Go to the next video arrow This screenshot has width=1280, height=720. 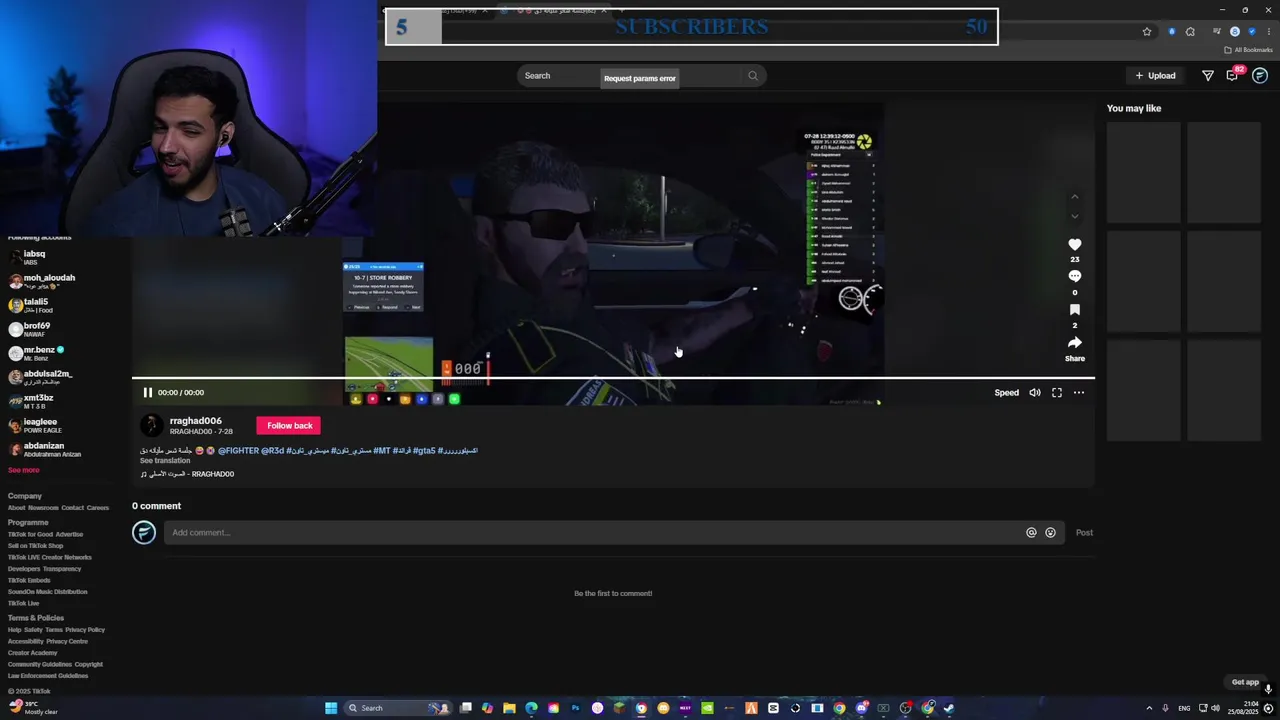1075,216
